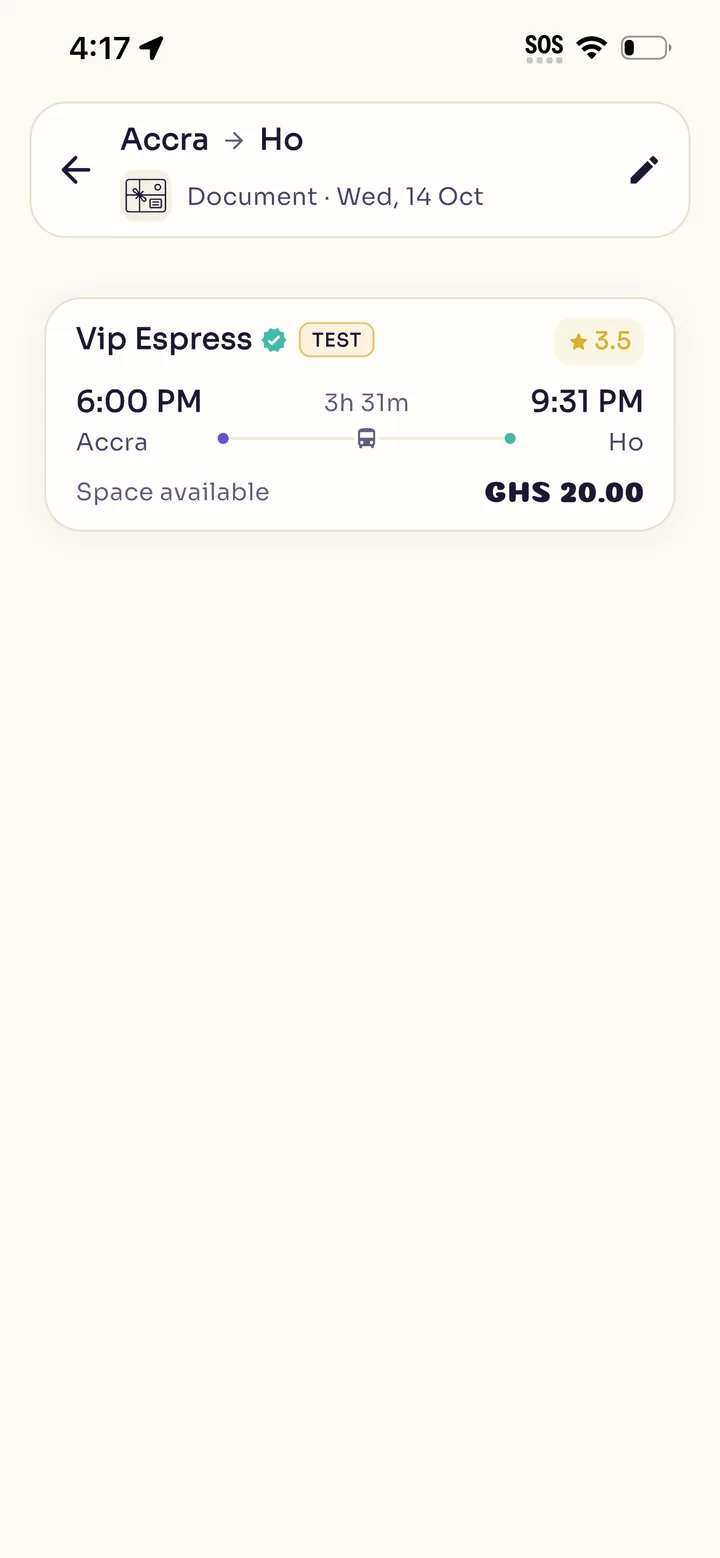Tap the Document · Wed, 14 Oct summary
The image size is (720, 1558).
[x=335, y=196]
